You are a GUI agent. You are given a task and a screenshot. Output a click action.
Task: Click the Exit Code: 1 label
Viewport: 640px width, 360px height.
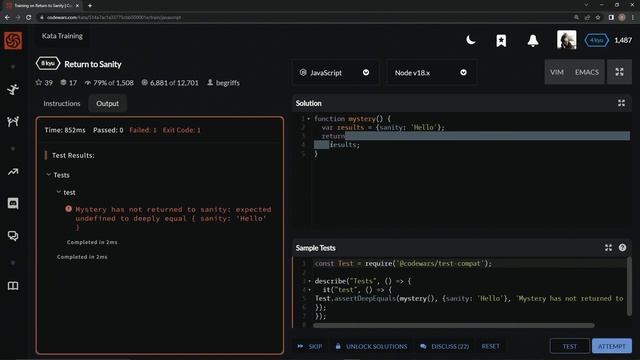182,130
